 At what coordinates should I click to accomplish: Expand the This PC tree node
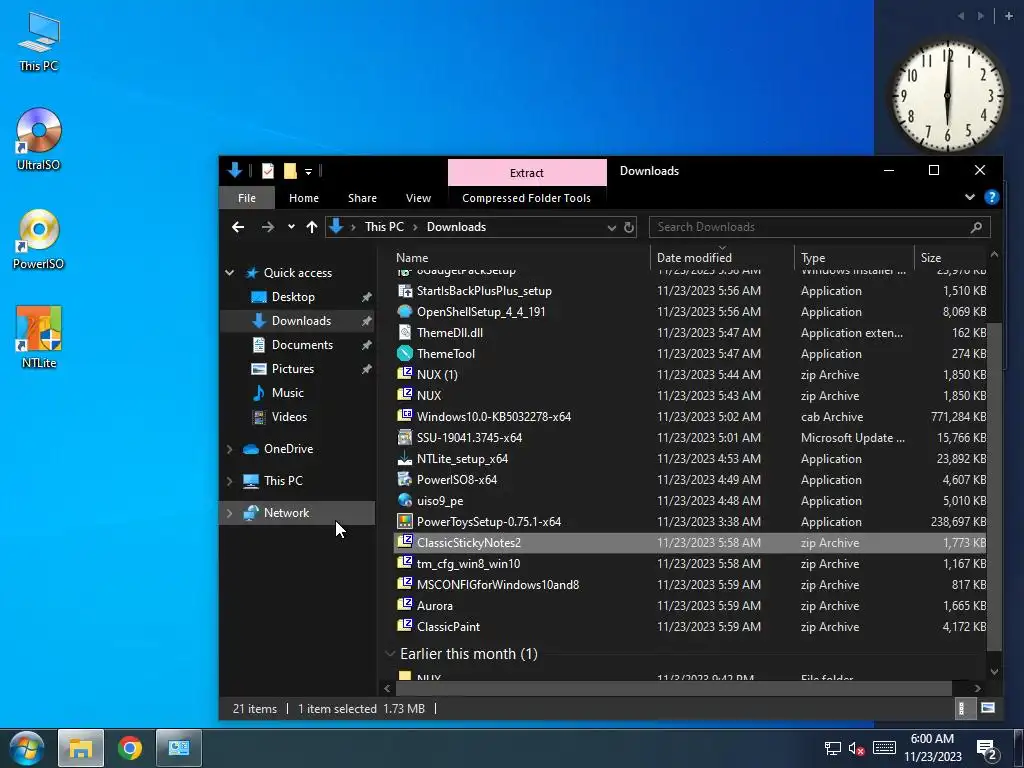(230, 481)
